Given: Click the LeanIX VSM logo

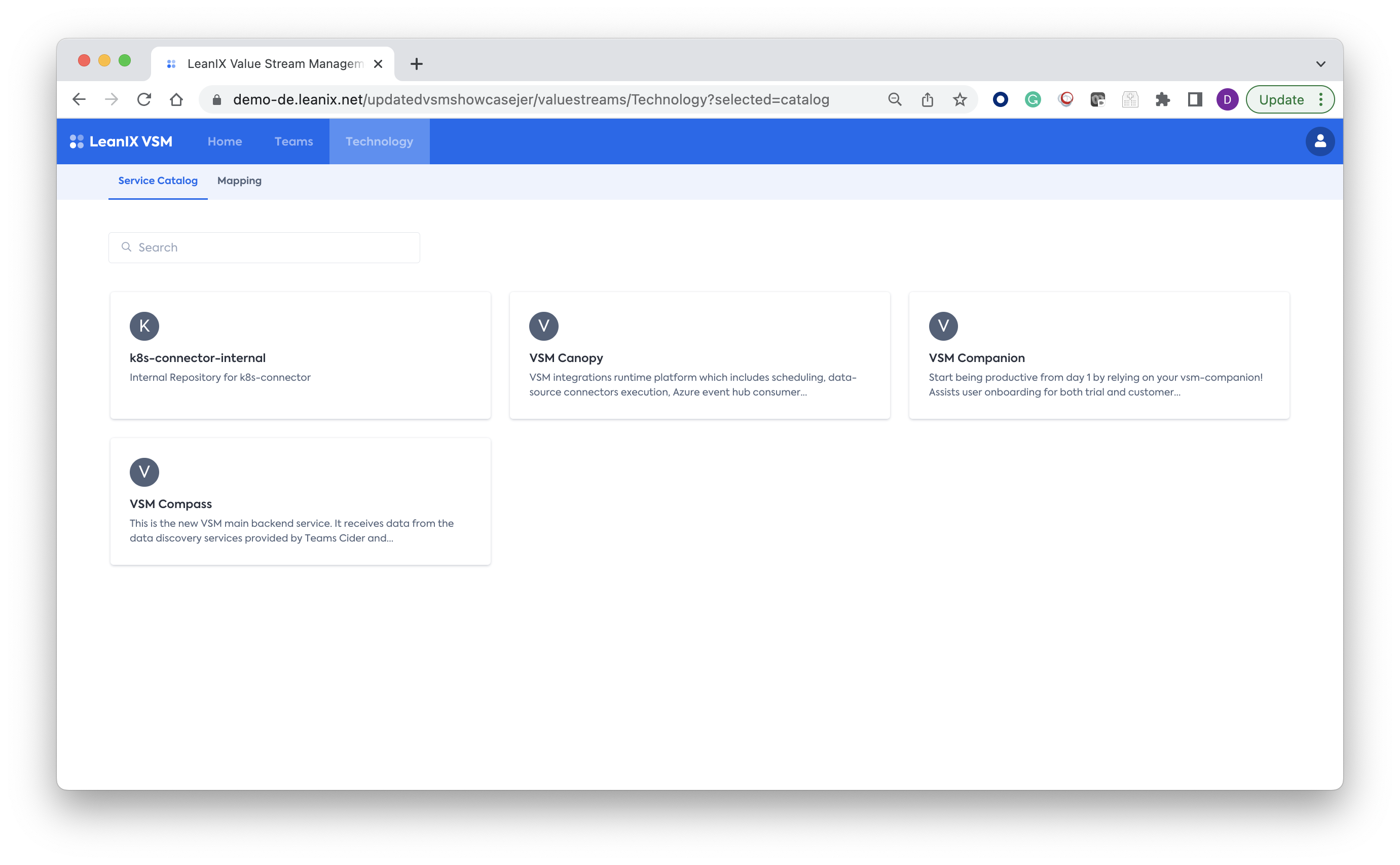Looking at the screenshot, I should (x=121, y=141).
